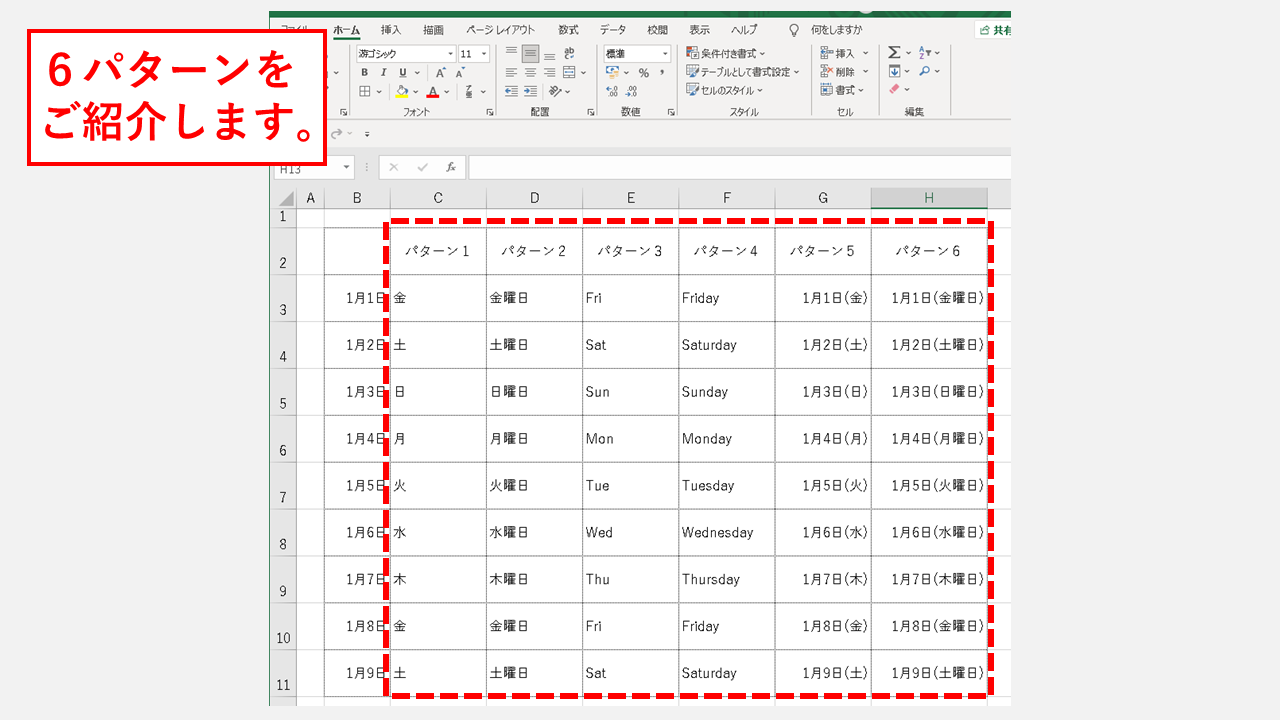Open the 数式 ribbon tab
Image resolution: width=1280 pixels, height=720 pixels.
pos(568,30)
